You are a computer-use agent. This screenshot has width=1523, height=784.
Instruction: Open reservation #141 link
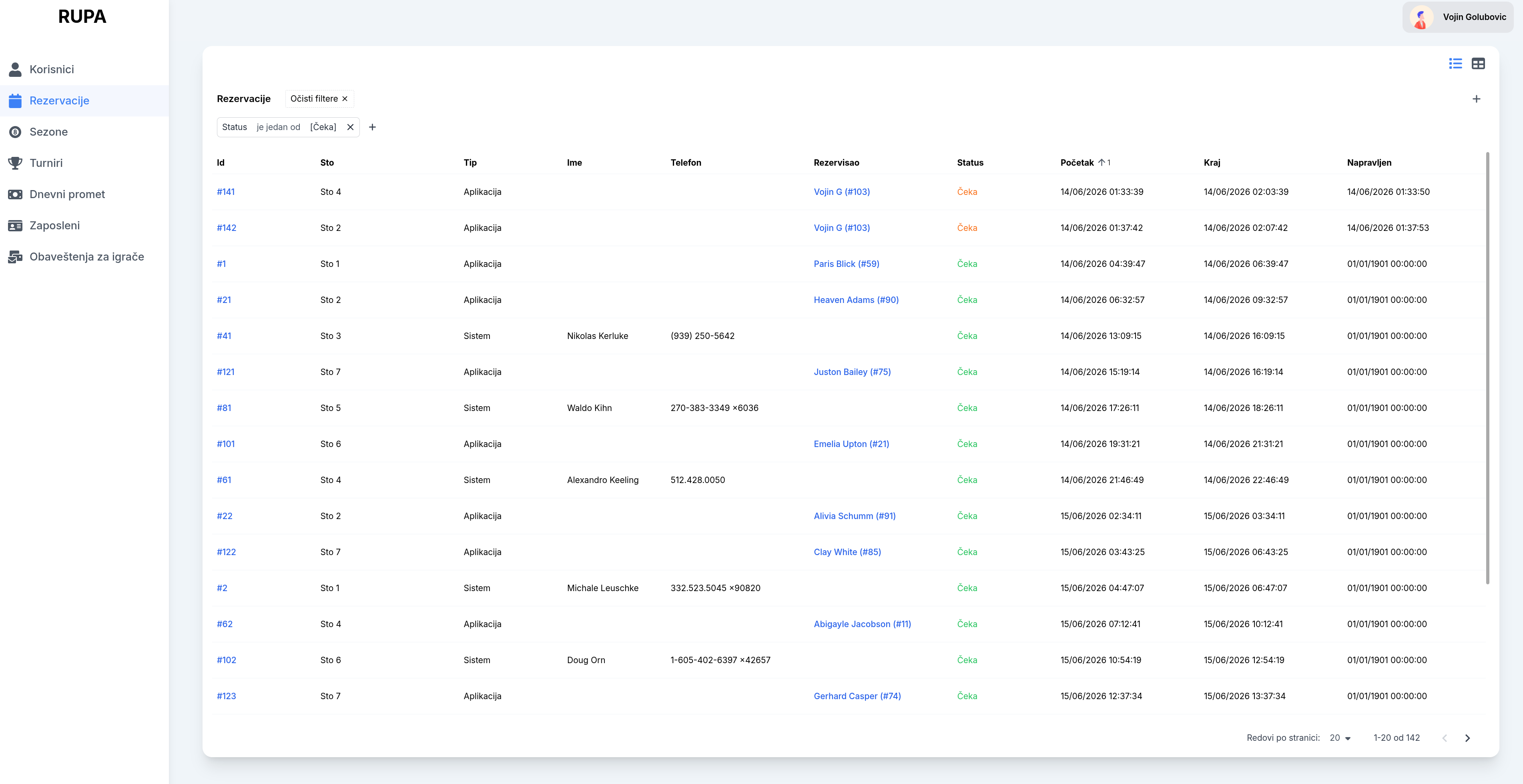[x=226, y=192]
